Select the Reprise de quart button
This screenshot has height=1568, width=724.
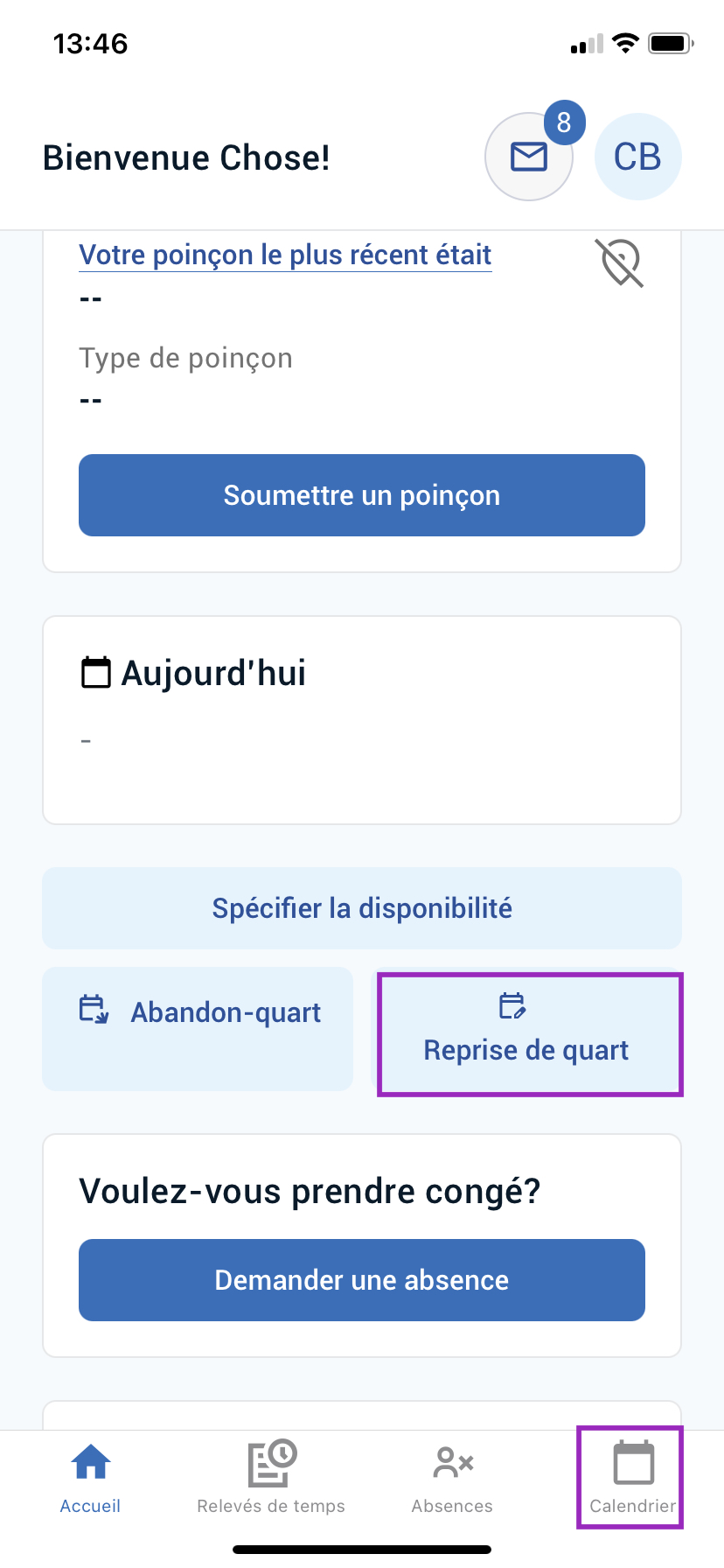(530, 1034)
